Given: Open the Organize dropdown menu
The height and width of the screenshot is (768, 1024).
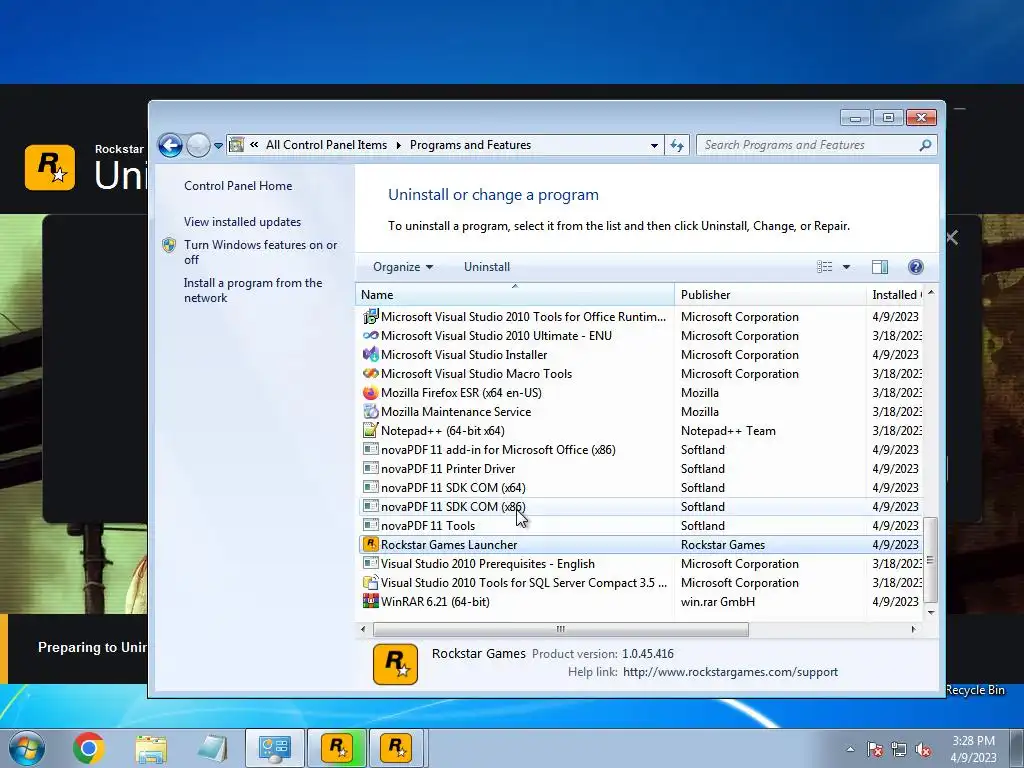Looking at the screenshot, I should tap(403, 266).
